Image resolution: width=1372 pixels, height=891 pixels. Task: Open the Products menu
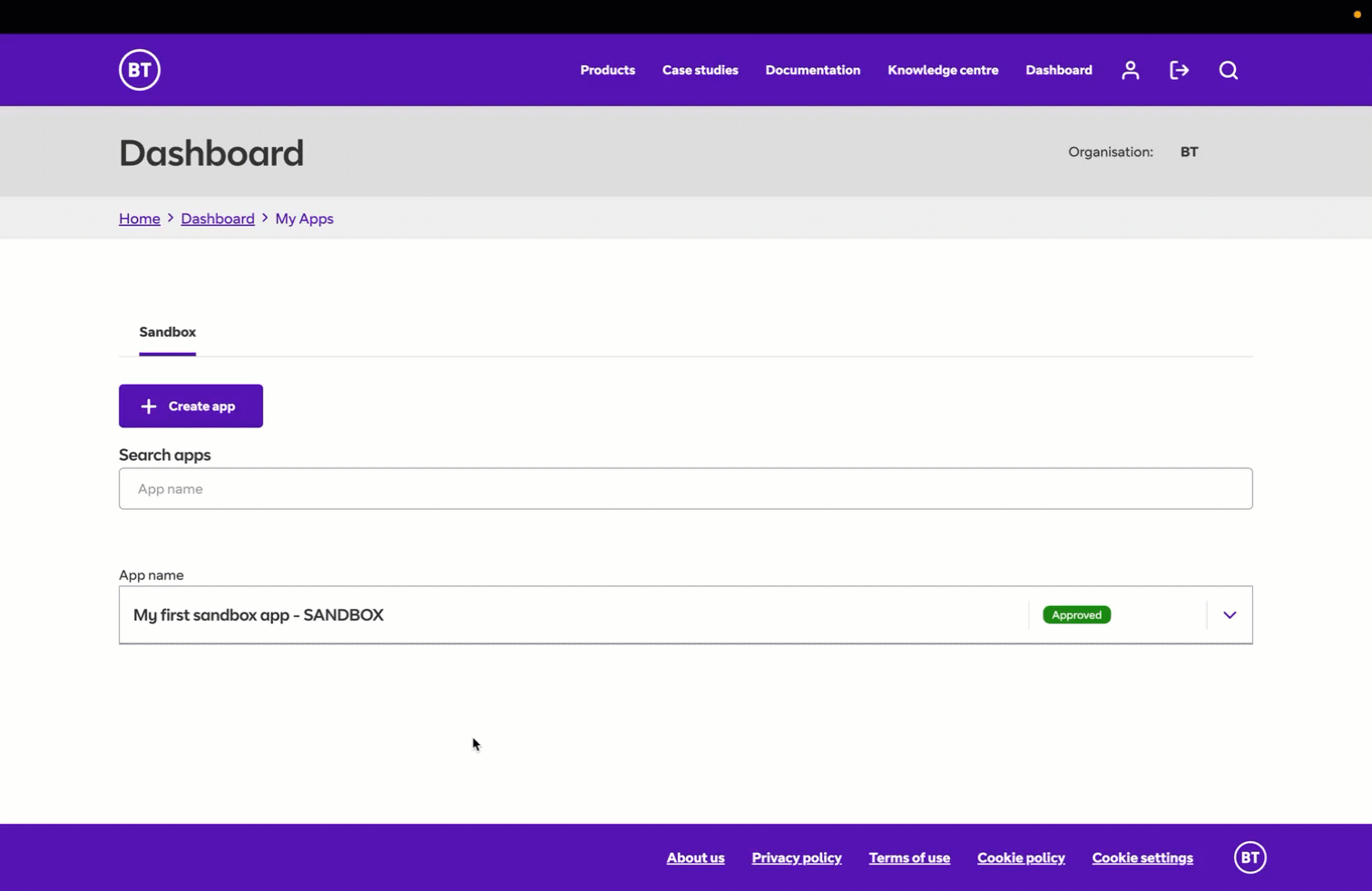(x=608, y=70)
